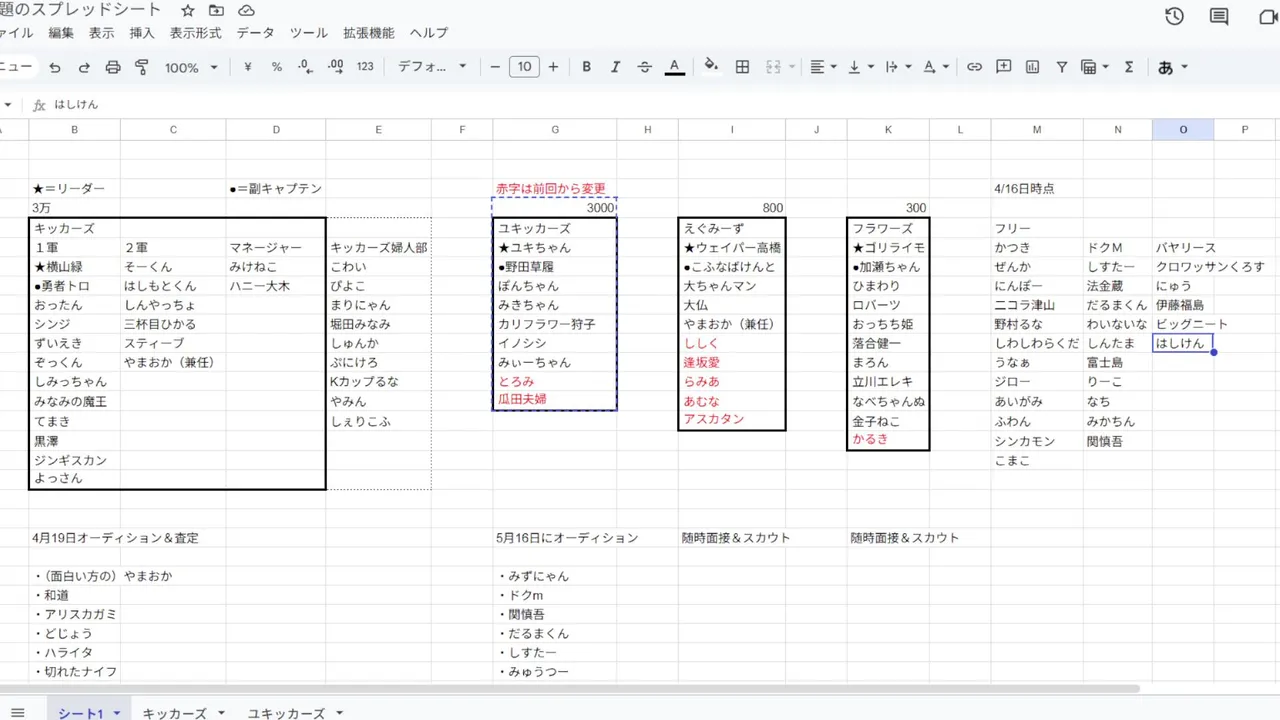Print the spreadsheet
1280x720 pixels.
113,67
